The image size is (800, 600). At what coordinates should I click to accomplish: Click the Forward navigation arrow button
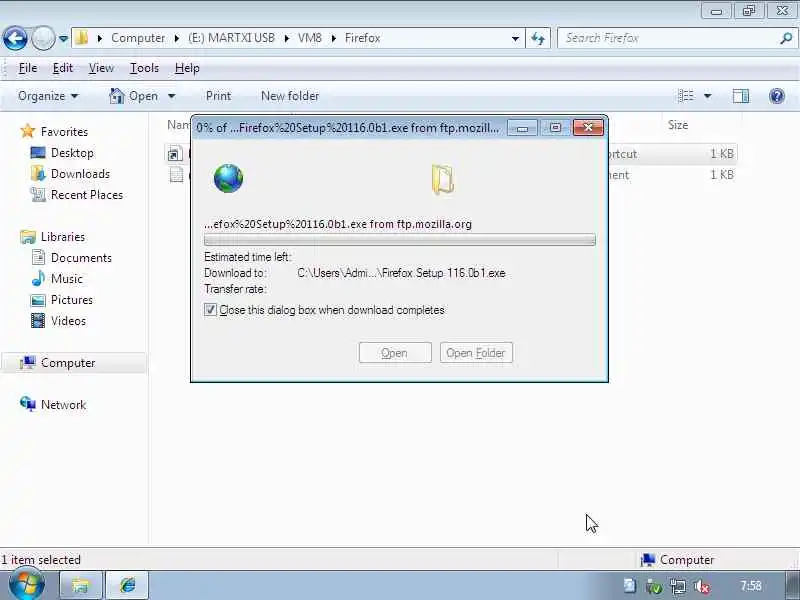[43, 38]
